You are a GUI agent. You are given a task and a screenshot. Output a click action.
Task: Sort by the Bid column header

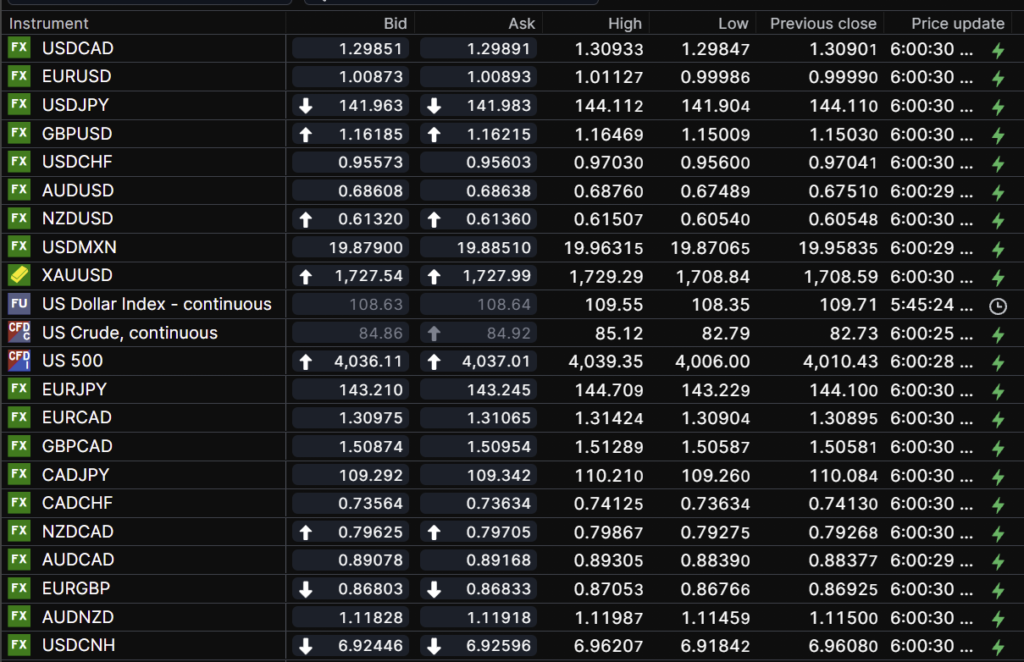[395, 23]
